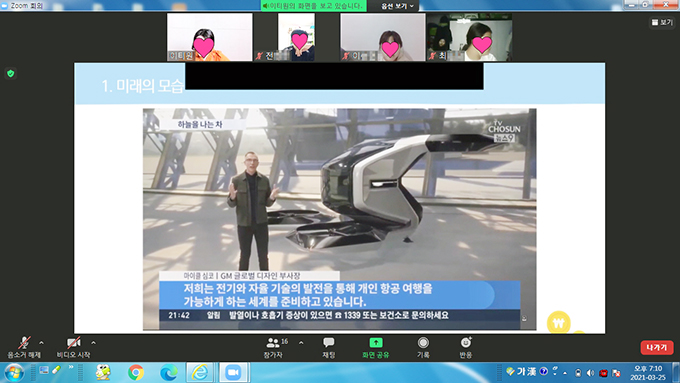680x383 pixels.
Task: Open the 옵션 보기 dropdown
Action: pos(397,6)
